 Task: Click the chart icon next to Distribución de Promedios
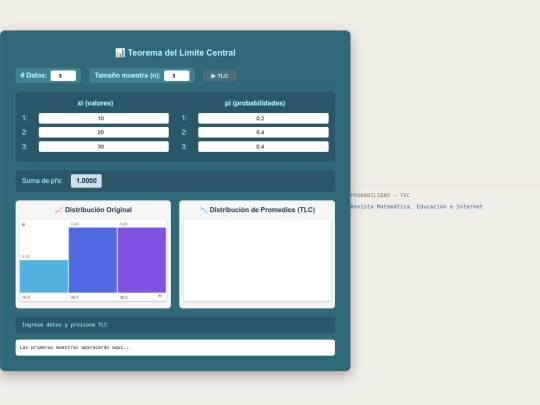[x=204, y=210]
